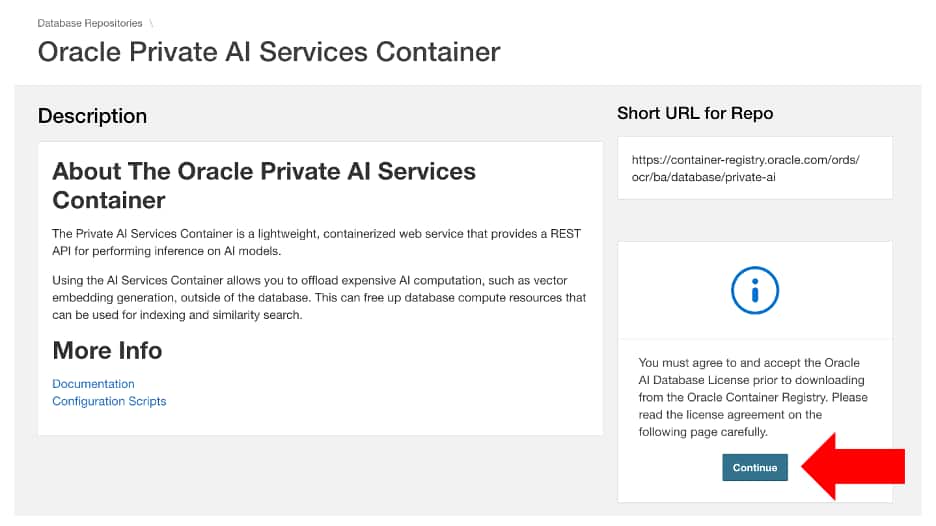Go to Database Repositories breadcrumb
The width and height of the screenshot is (936, 526).
(x=91, y=22)
